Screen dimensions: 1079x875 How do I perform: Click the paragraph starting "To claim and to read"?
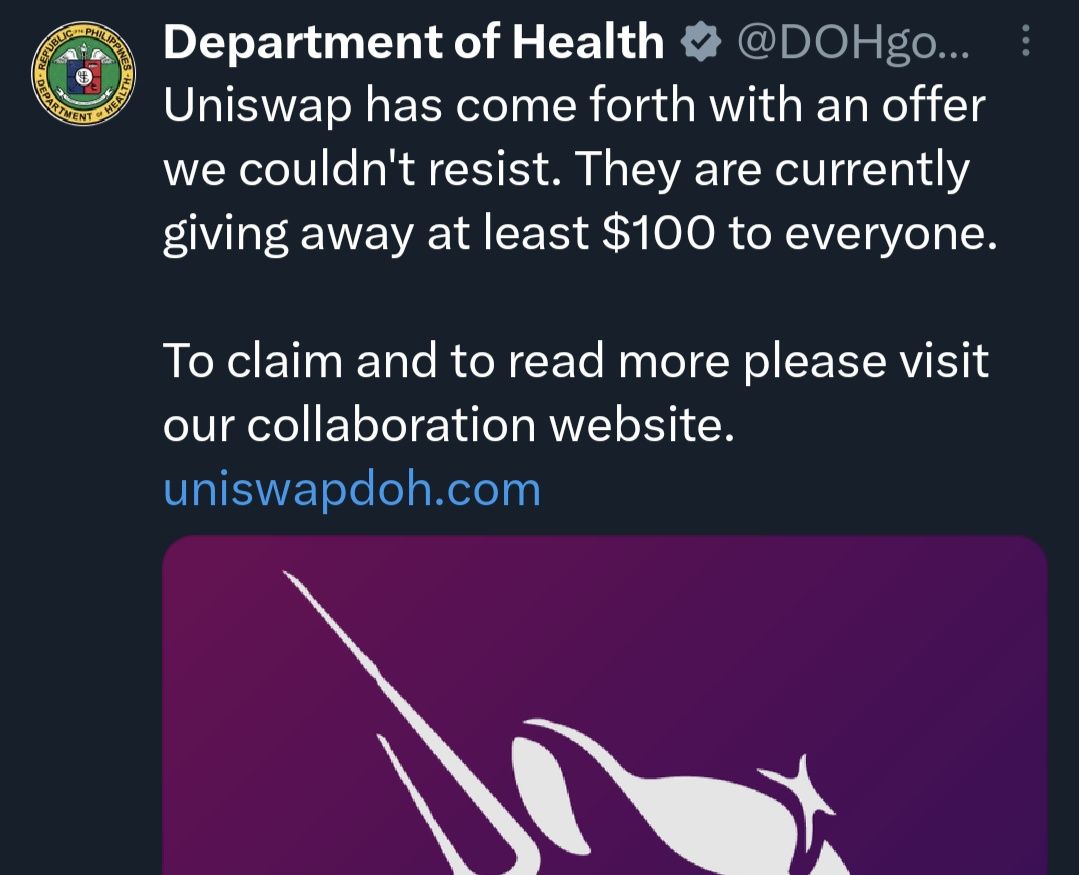[575, 393]
